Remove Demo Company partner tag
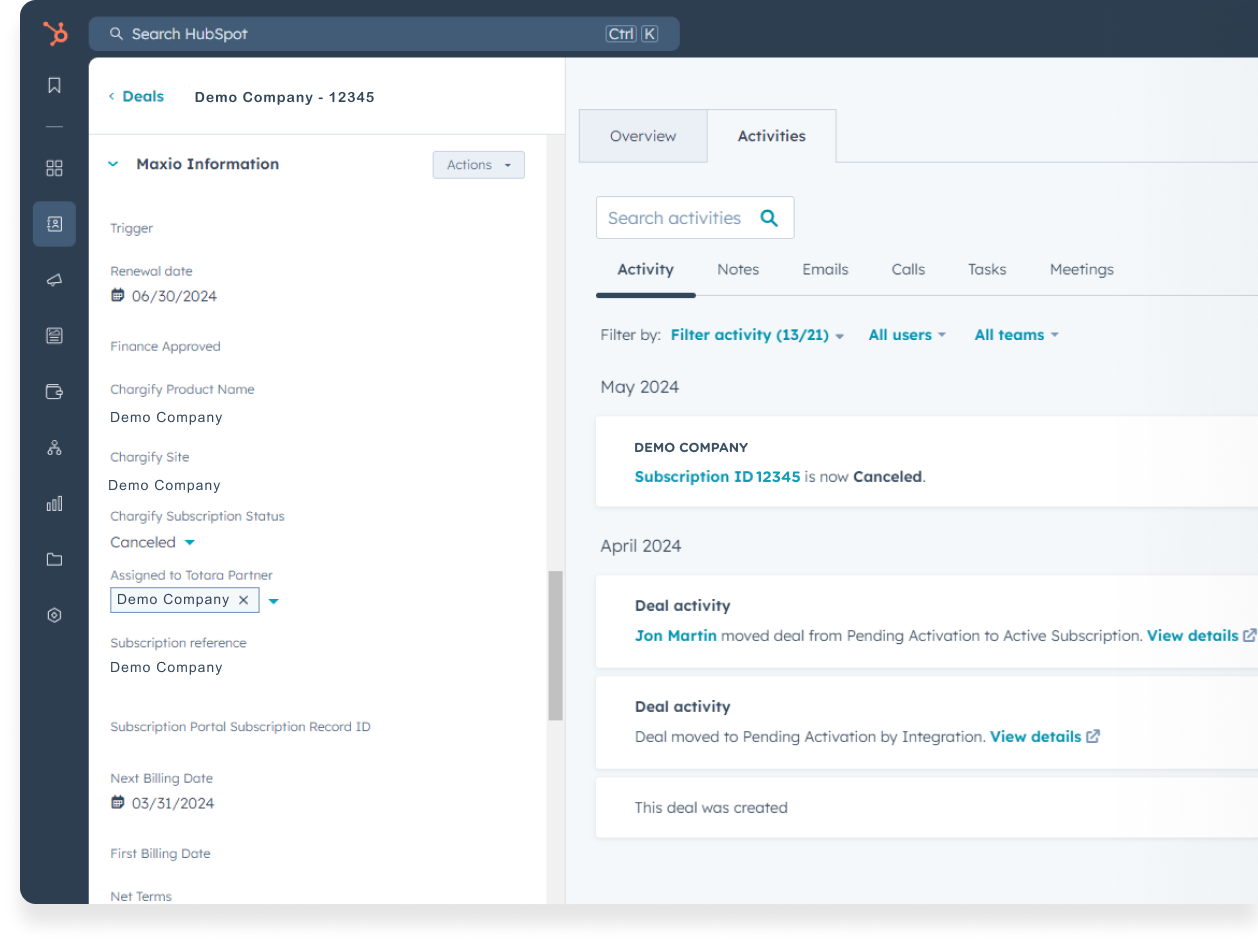This screenshot has height=944, width=1258. 243,600
